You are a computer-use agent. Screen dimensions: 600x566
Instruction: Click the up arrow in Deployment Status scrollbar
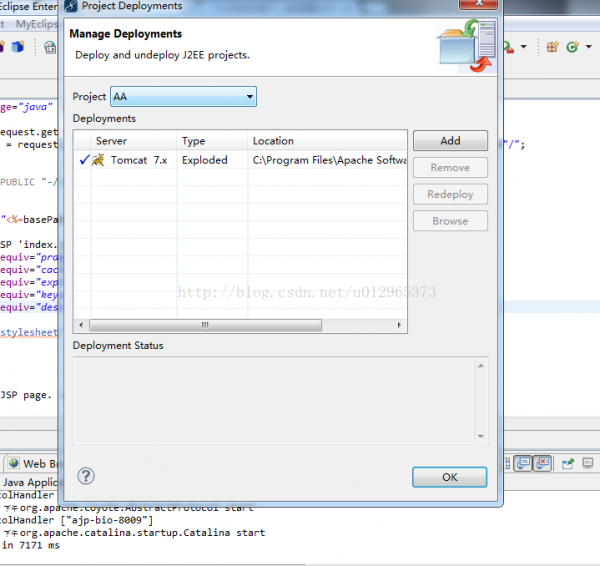tap(481, 366)
